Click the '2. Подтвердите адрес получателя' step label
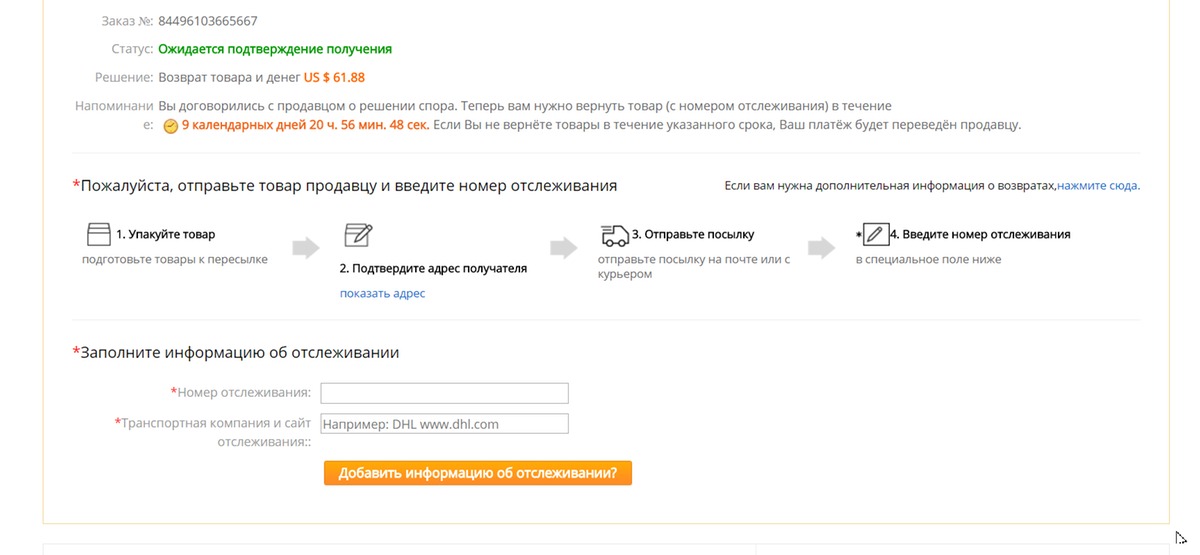This screenshot has width=1200, height=555. click(x=433, y=269)
